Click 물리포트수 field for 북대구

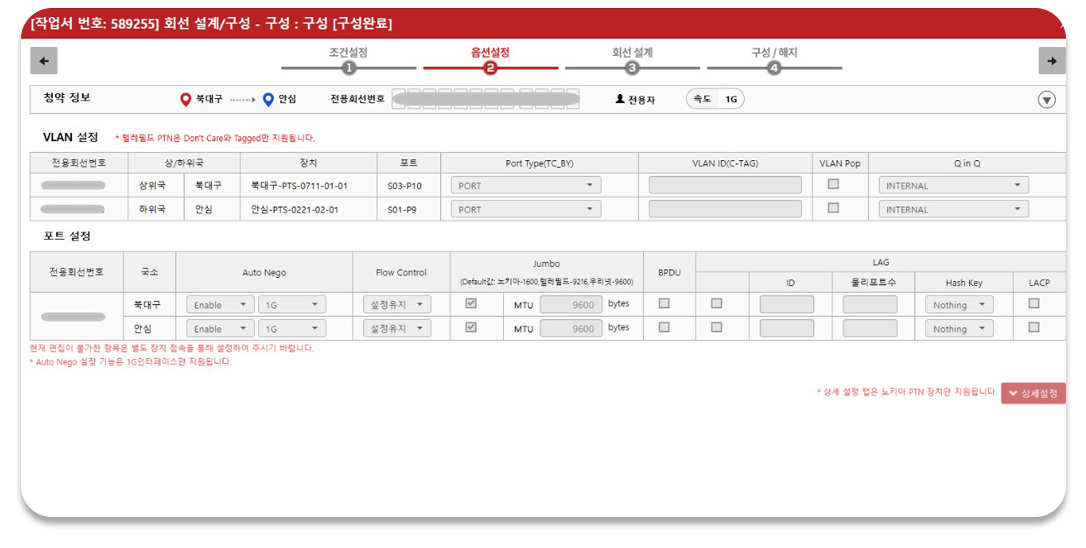coord(870,304)
